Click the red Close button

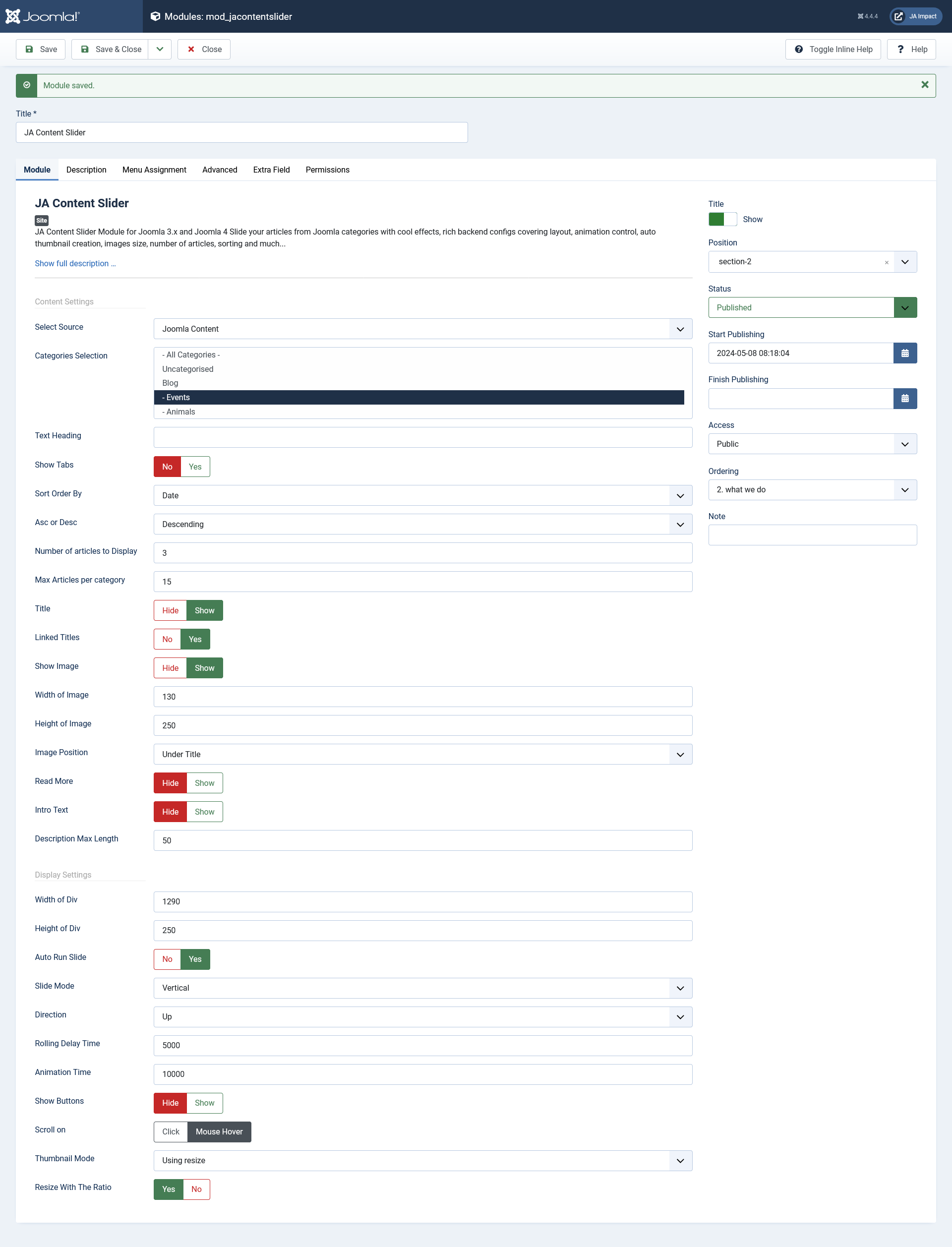[204, 49]
